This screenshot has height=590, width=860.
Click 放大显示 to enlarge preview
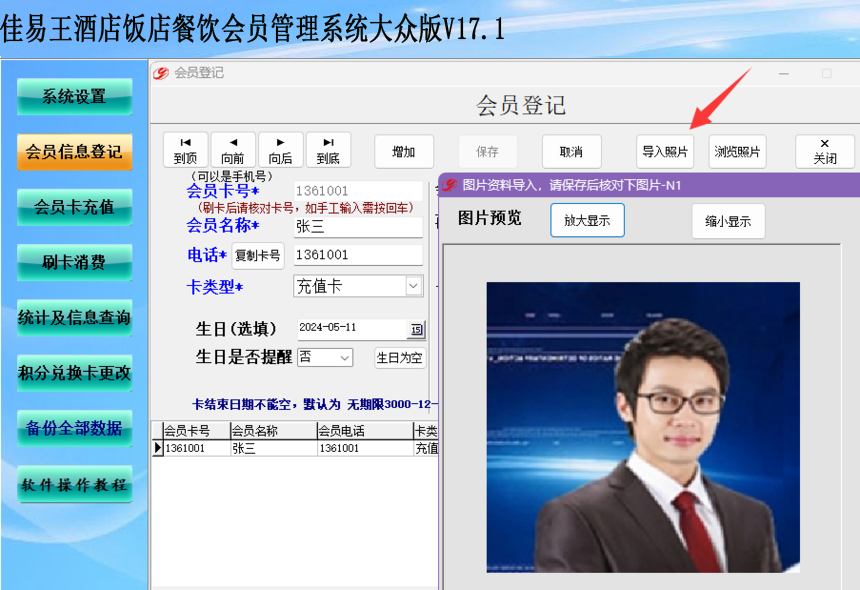tap(587, 220)
